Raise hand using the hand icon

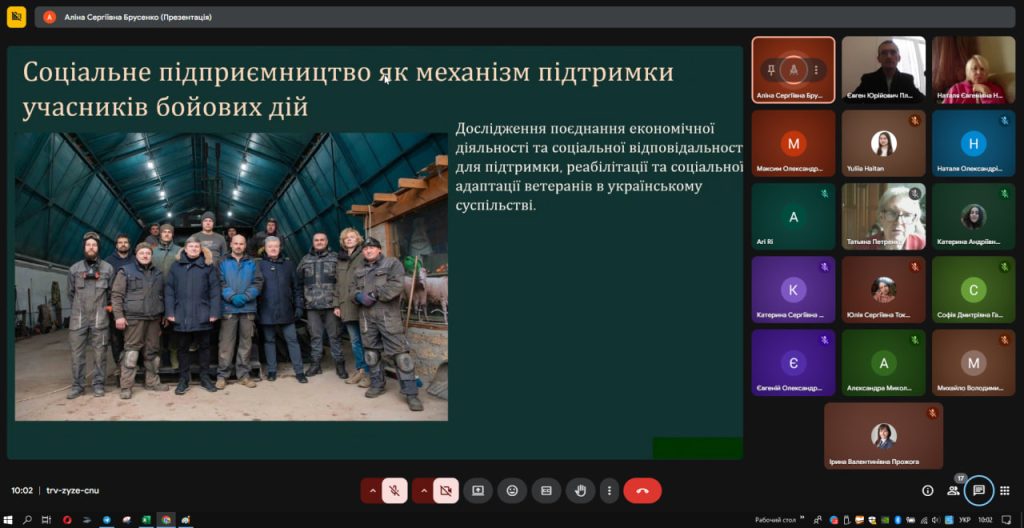click(580, 490)
